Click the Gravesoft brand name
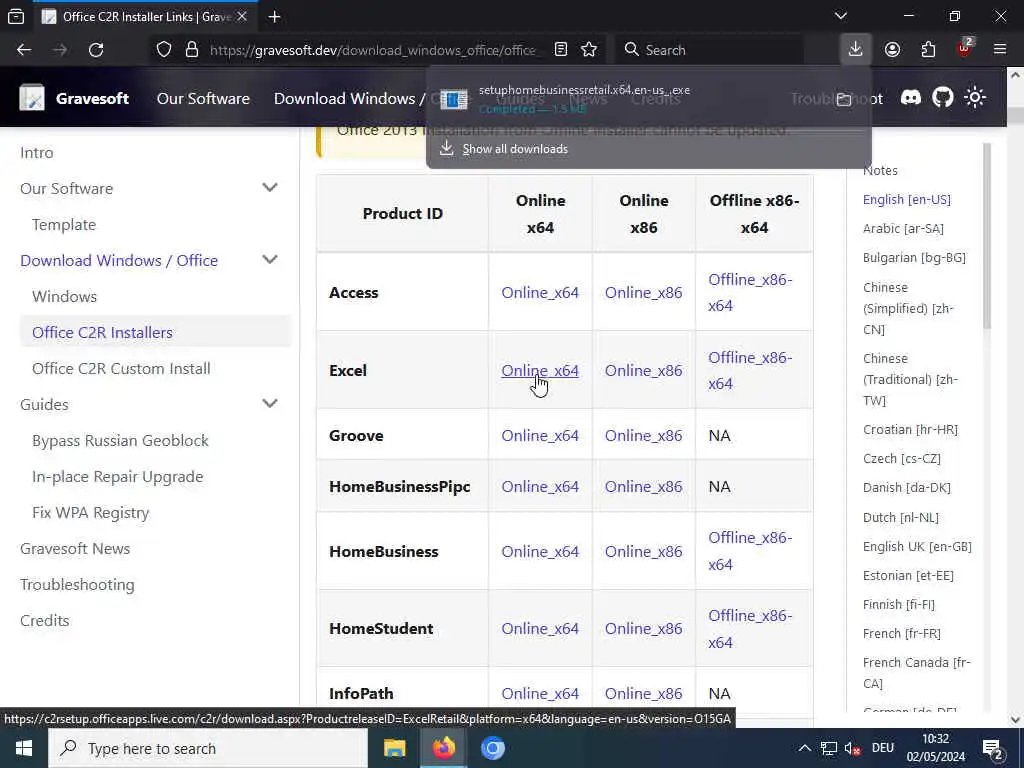This screenshot has height=768, width=1024. (92, 99)
